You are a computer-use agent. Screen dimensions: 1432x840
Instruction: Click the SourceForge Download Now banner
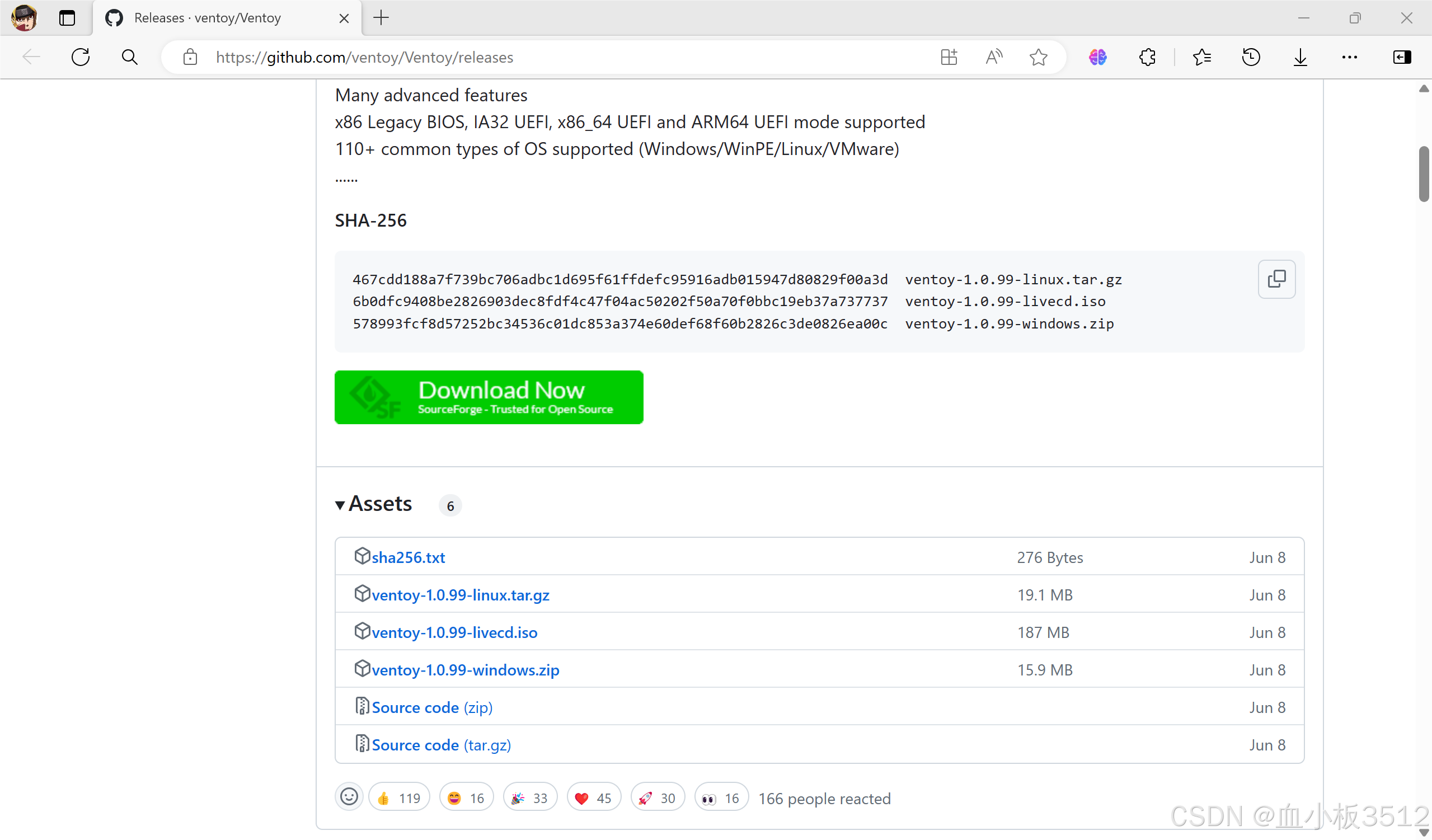coord(489,397)
